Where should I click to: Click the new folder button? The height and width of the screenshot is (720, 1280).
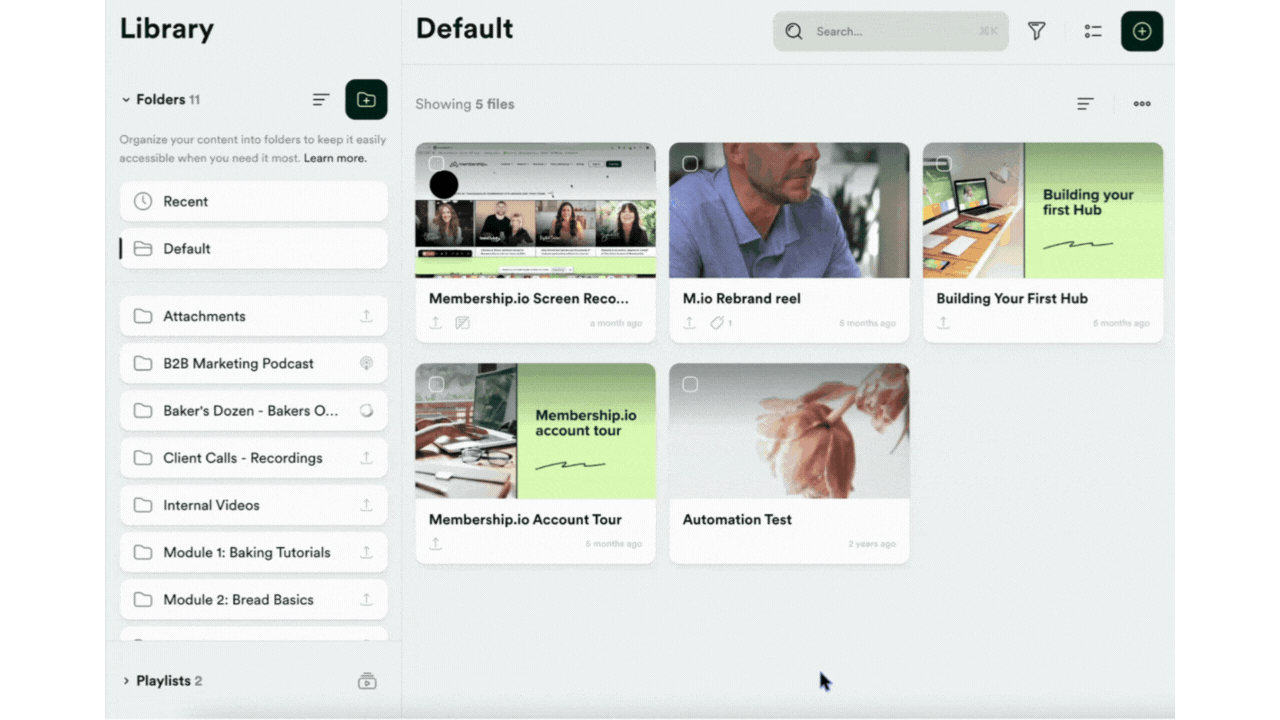tap(366, 100)
